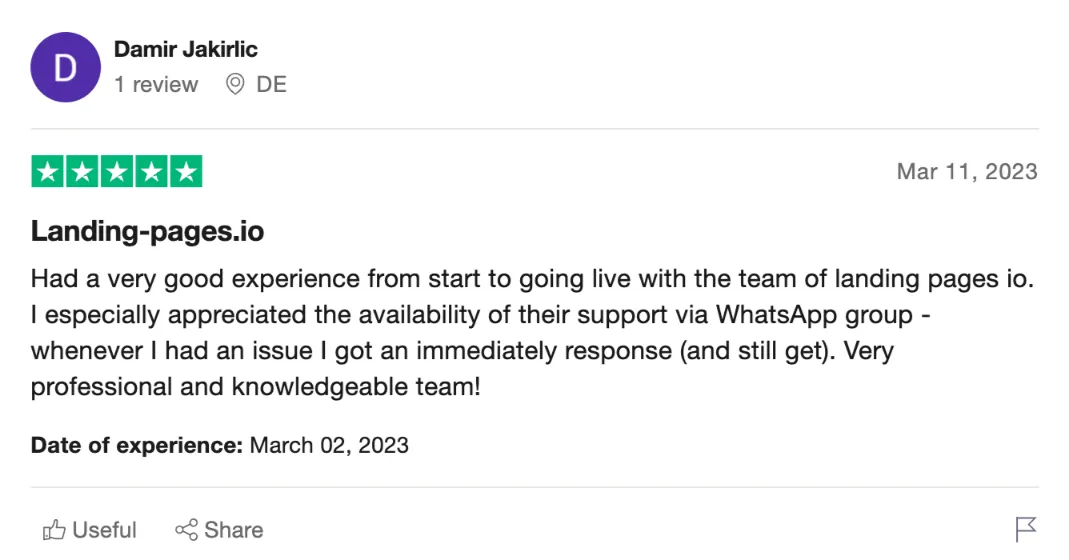Open Damir Jakirlic's reviewer profile name
1069x560 pixels.
[x=186, y=49]
